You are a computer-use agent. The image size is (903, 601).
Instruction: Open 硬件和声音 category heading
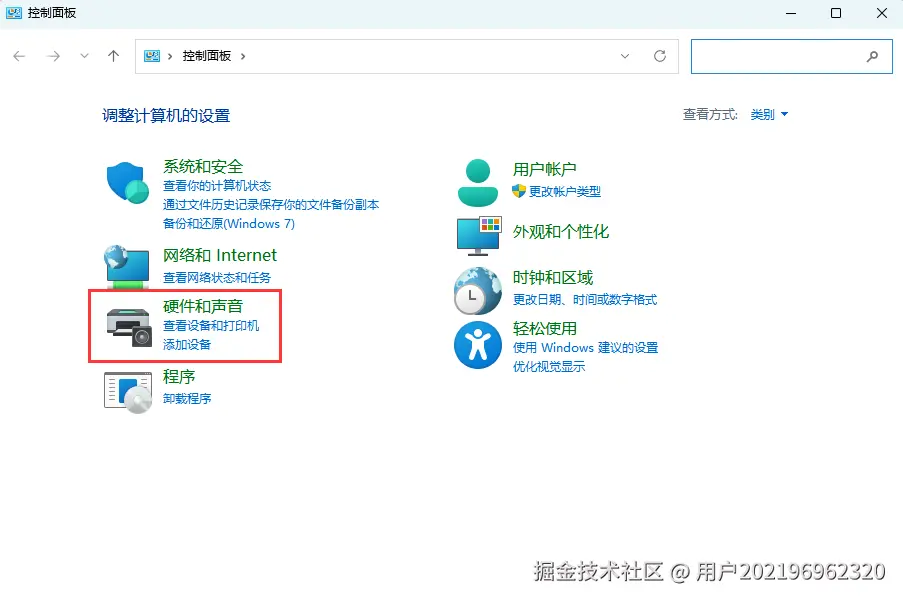click(203, 306)
